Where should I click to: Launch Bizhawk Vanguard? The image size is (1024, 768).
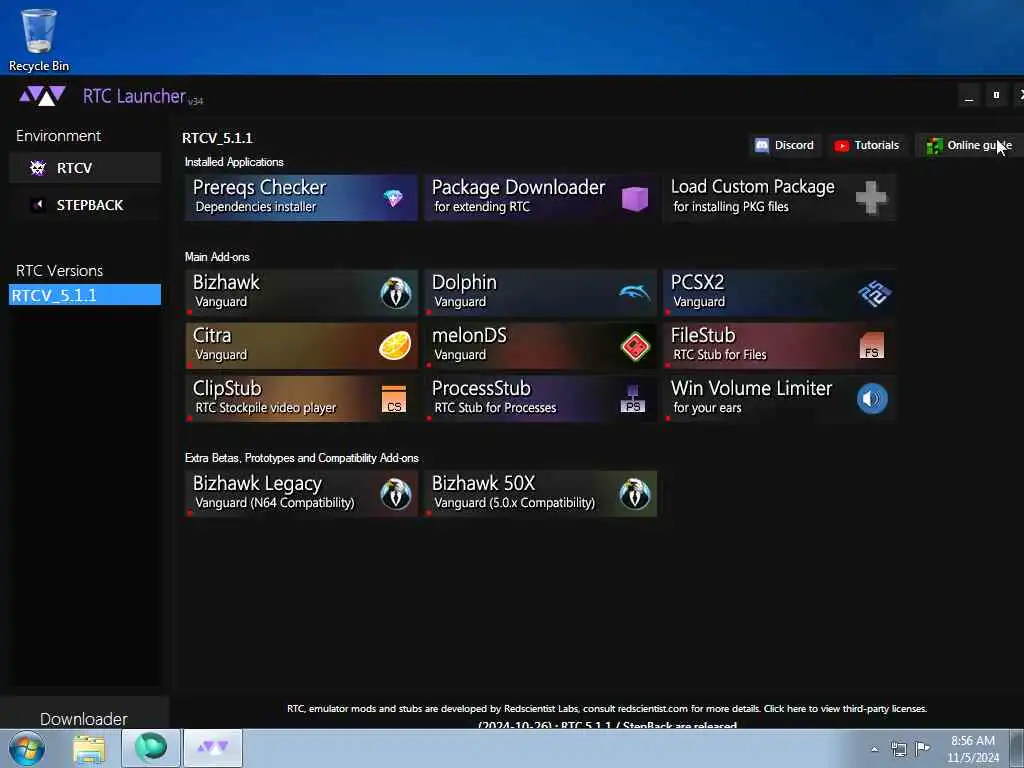tap(301, 293)
